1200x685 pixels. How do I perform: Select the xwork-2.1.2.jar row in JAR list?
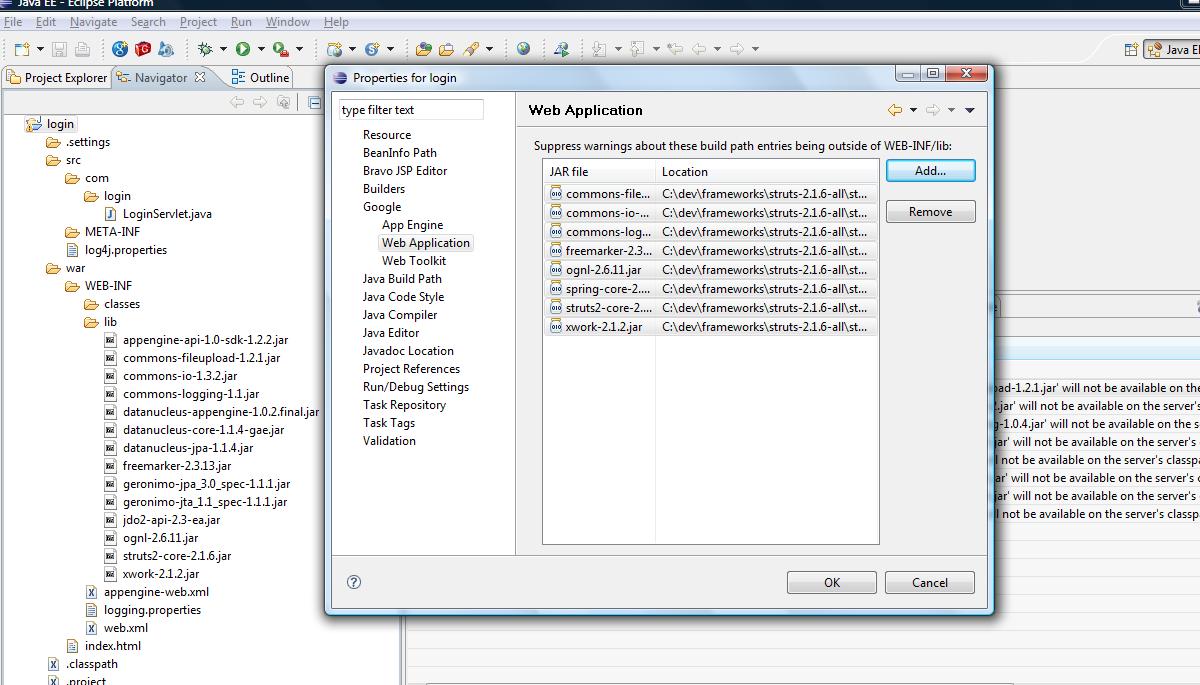[600, 327]
